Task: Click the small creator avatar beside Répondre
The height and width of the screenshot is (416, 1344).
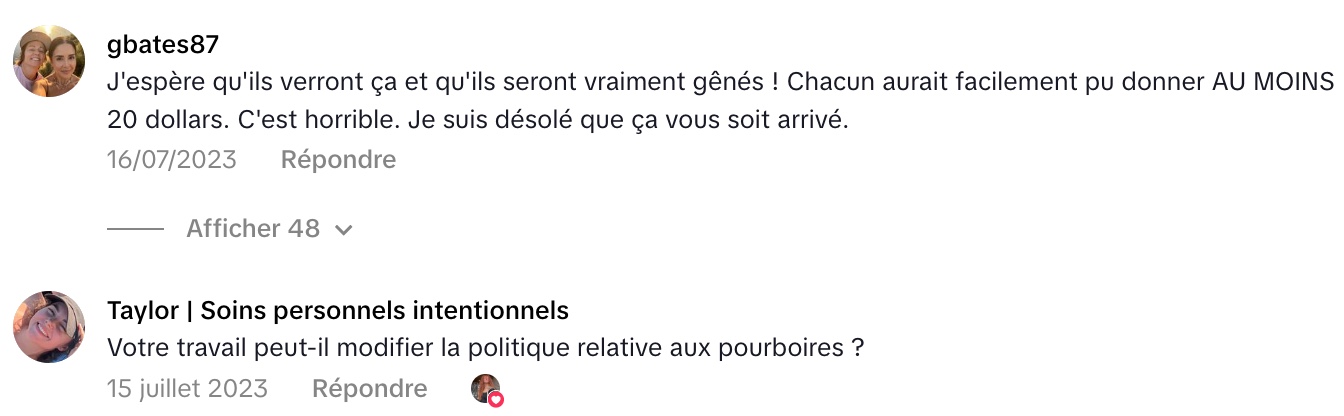Action: coord(486,388)
